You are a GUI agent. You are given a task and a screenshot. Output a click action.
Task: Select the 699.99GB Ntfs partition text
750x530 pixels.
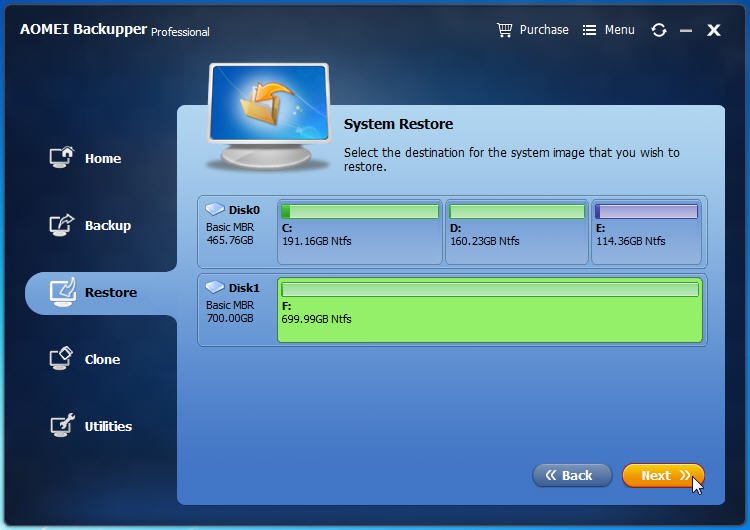click(x=316, y=319)
